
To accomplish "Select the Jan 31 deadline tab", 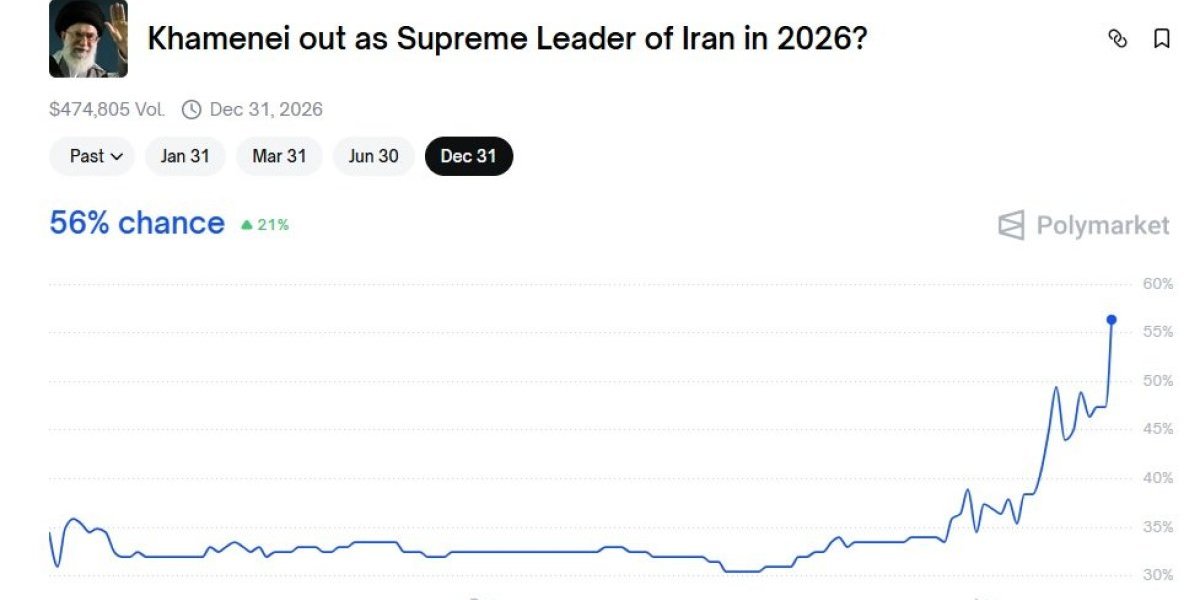I will 185,156.
